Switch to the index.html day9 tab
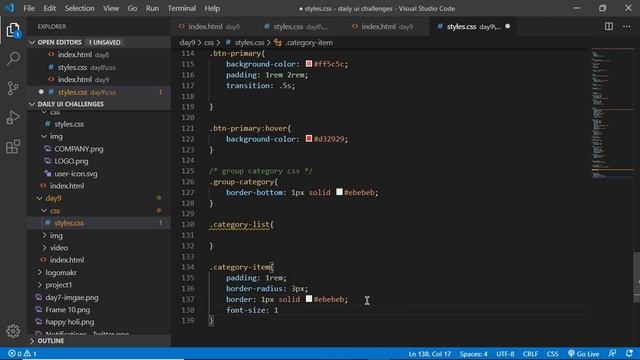640x360 pixels. click(387, 27)
